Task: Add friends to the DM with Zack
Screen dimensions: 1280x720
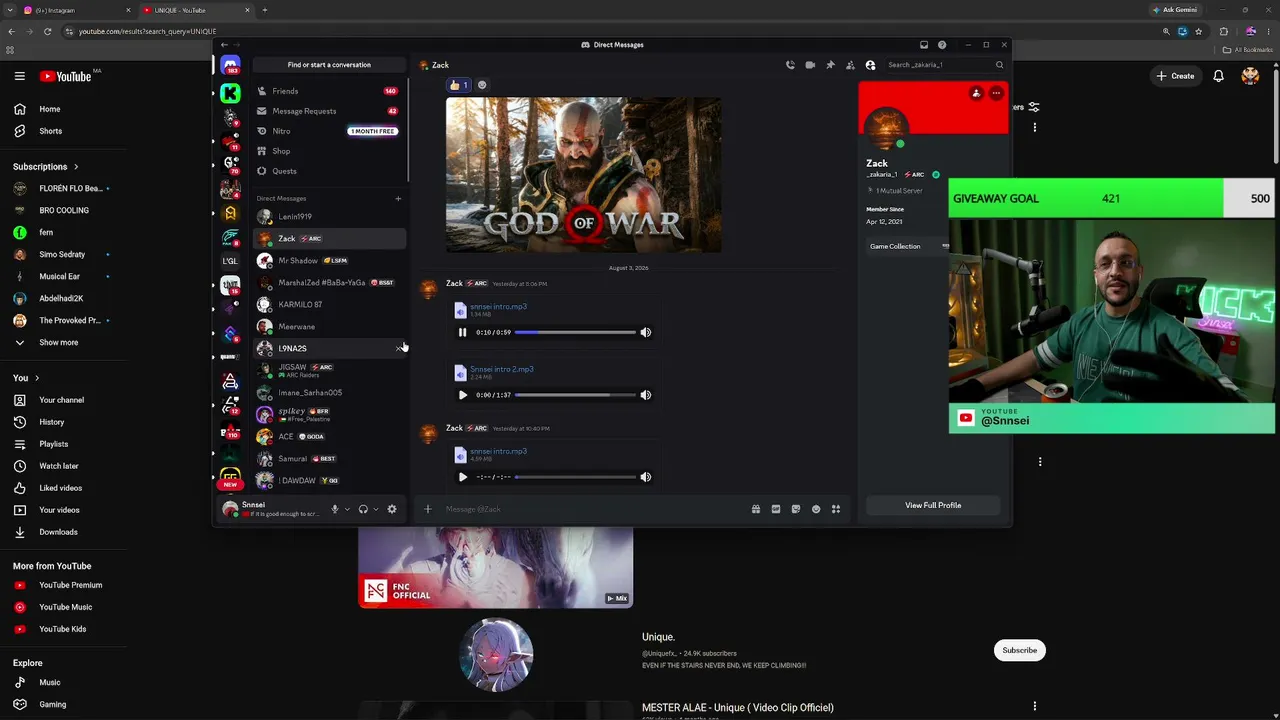Action: click(x=850, y=65)
